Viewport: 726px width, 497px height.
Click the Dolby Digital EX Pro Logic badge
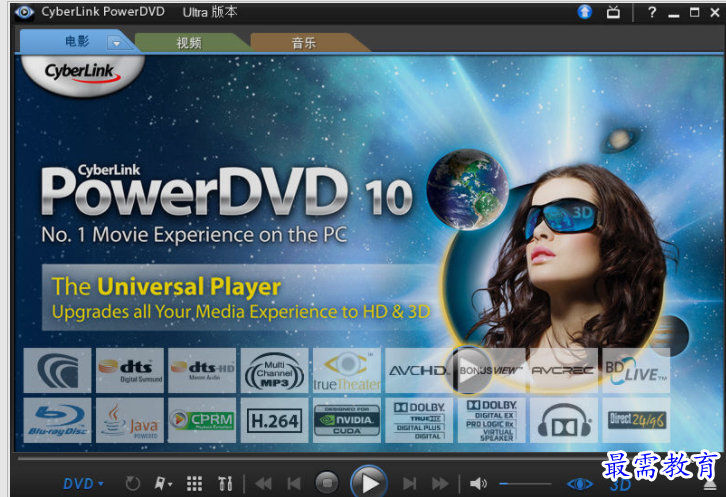coord(491,420)
